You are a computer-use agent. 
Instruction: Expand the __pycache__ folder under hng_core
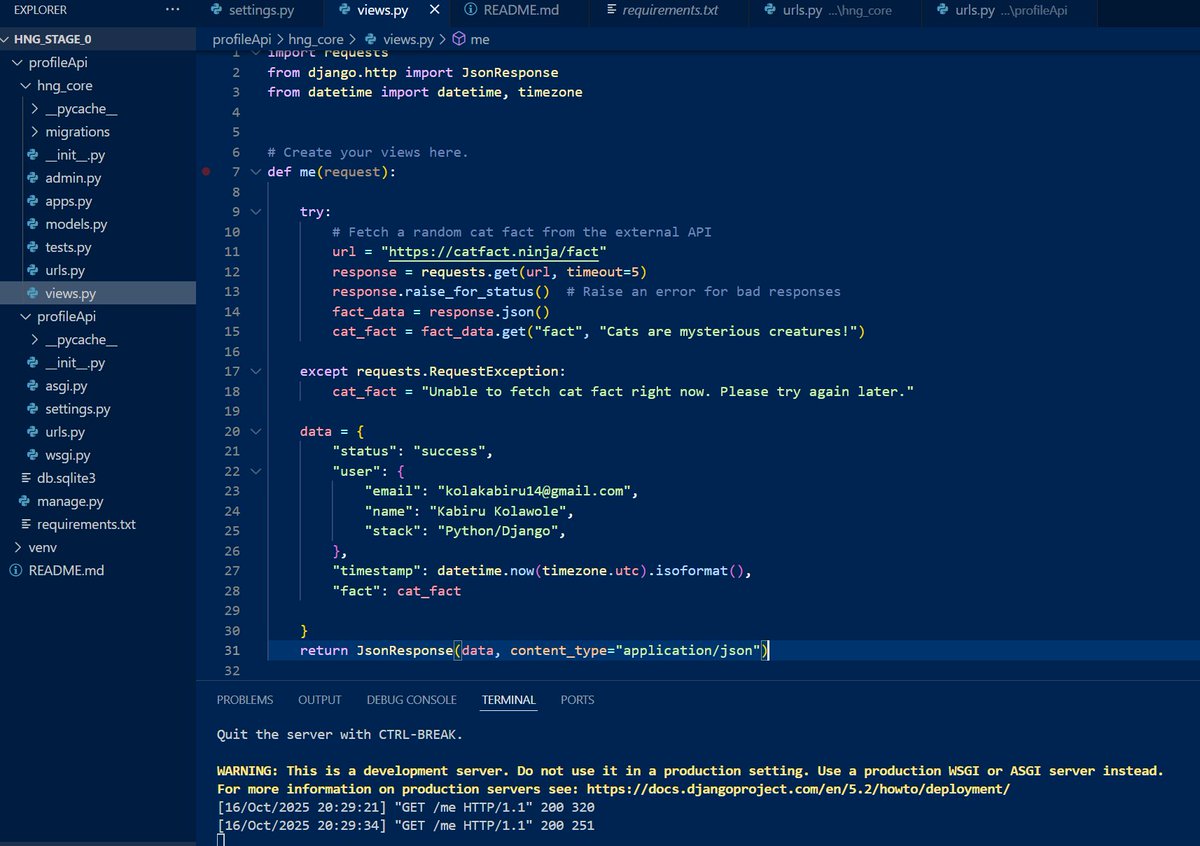click(x=36, y=109)
